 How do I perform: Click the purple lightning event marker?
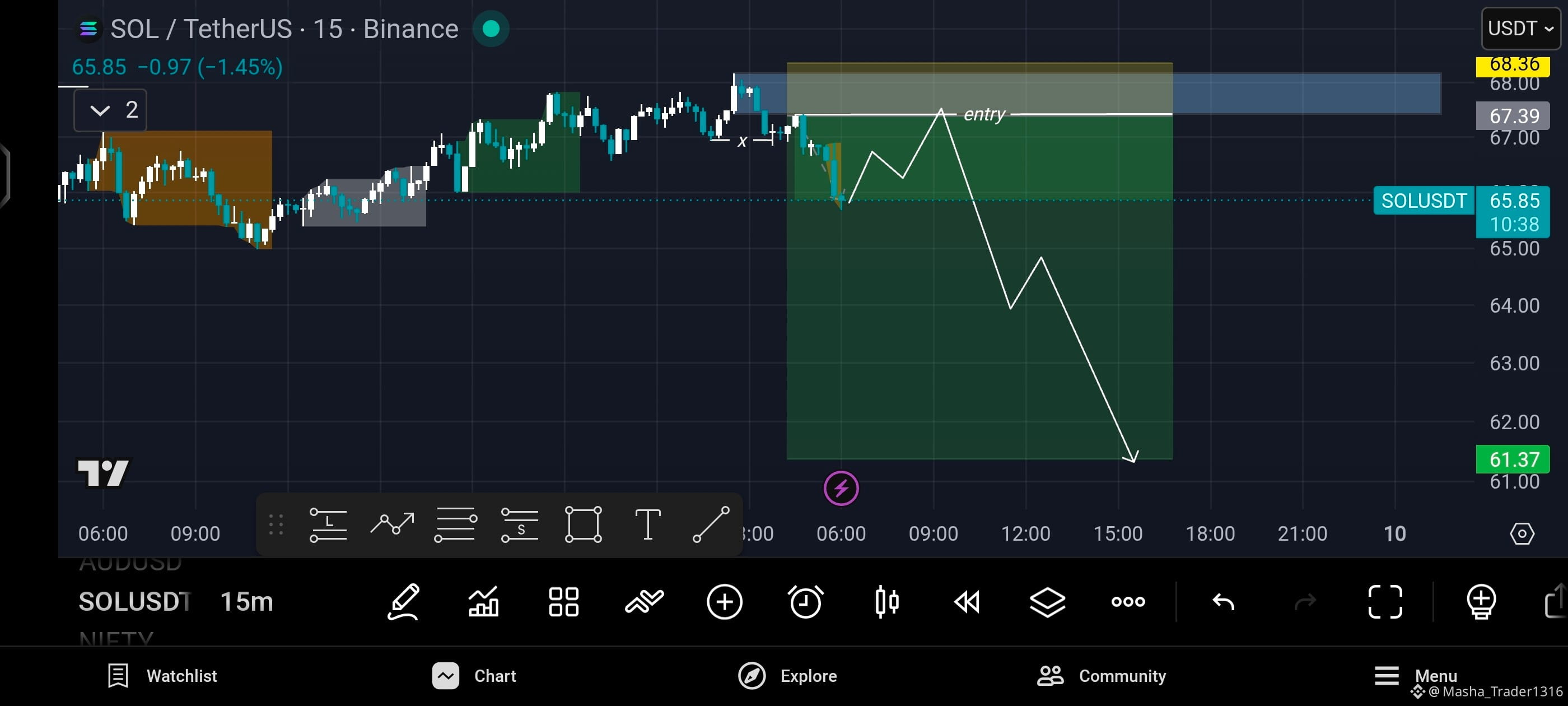pos(841,488)
